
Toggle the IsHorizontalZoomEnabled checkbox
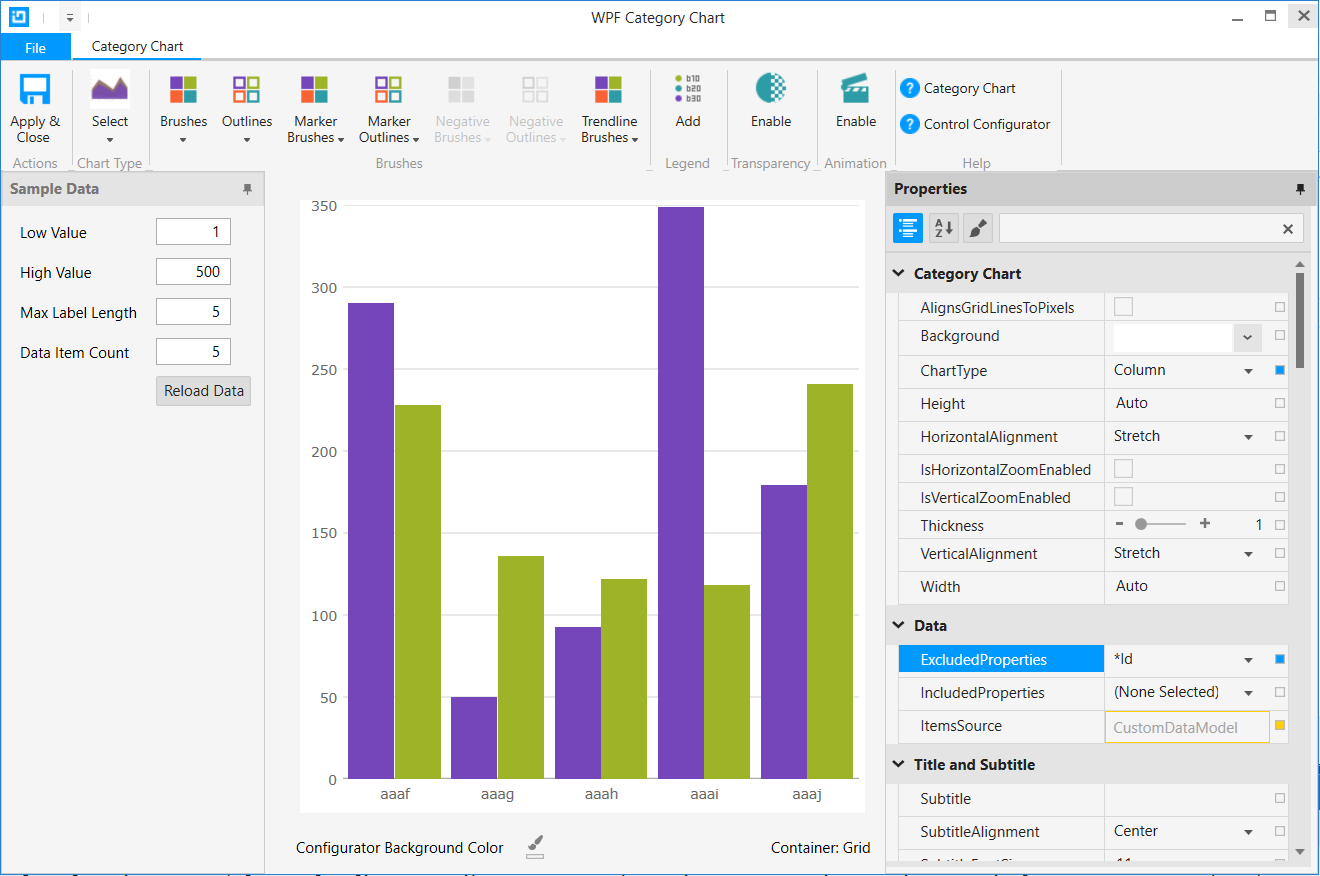(x=1123, y=469)
